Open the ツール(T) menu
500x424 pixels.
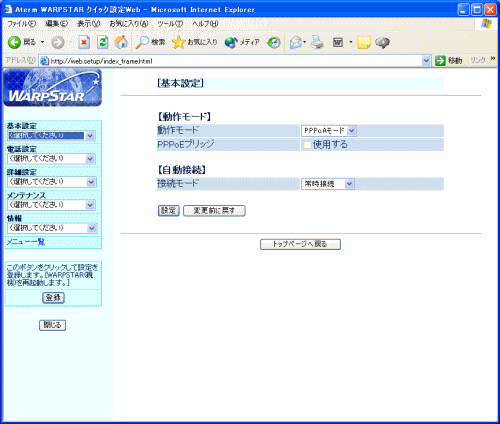[x=170, y=24]
